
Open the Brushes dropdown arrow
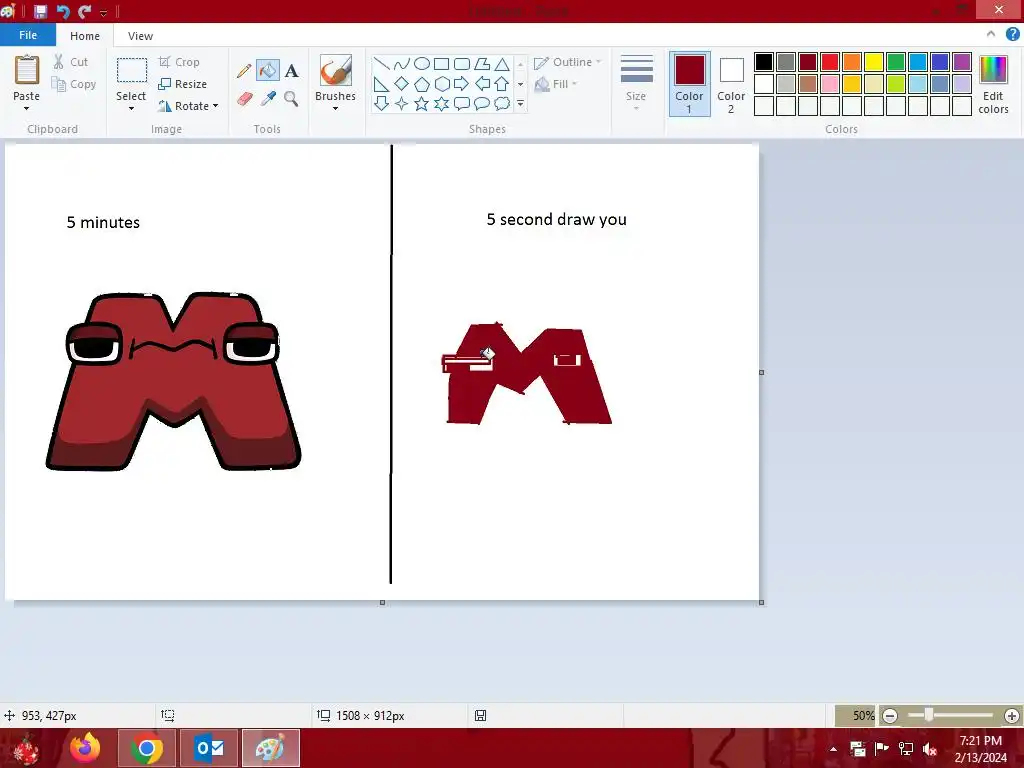335,108
